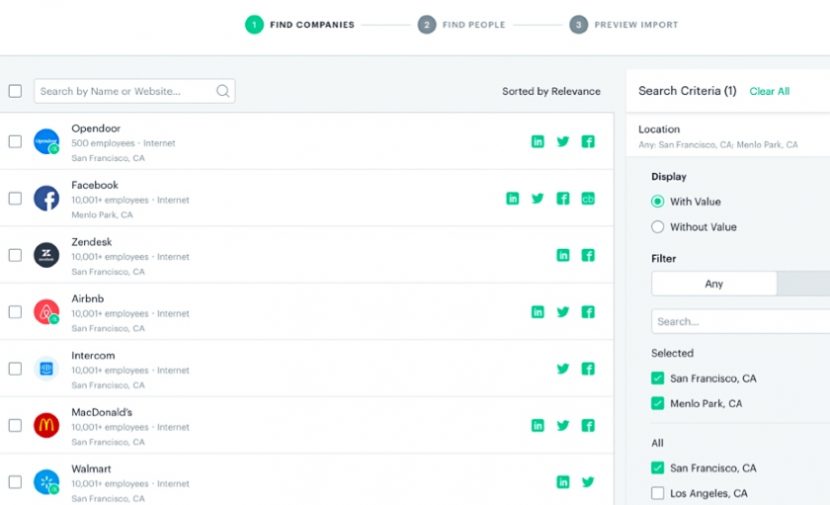Open the Facebook row's Facebook page icon

click(x=563, y=199)
